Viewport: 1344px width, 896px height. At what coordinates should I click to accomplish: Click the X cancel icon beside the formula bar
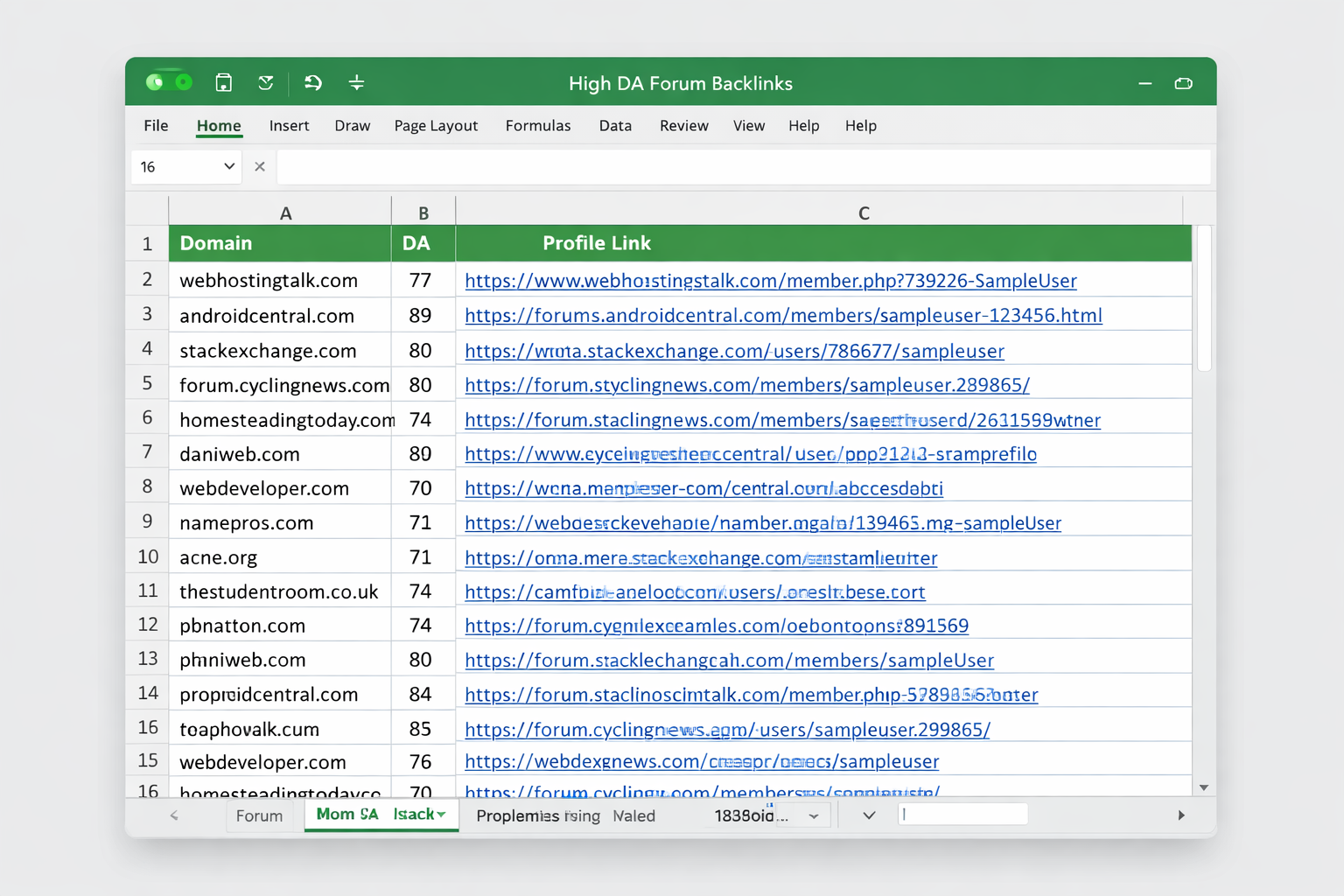click(x=259, y=165)
